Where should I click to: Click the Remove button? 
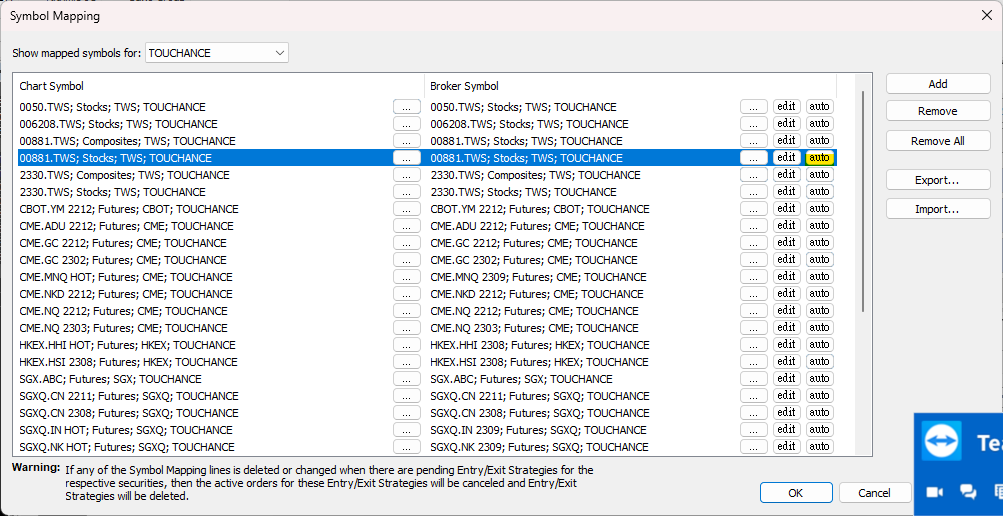click(938, 111)
